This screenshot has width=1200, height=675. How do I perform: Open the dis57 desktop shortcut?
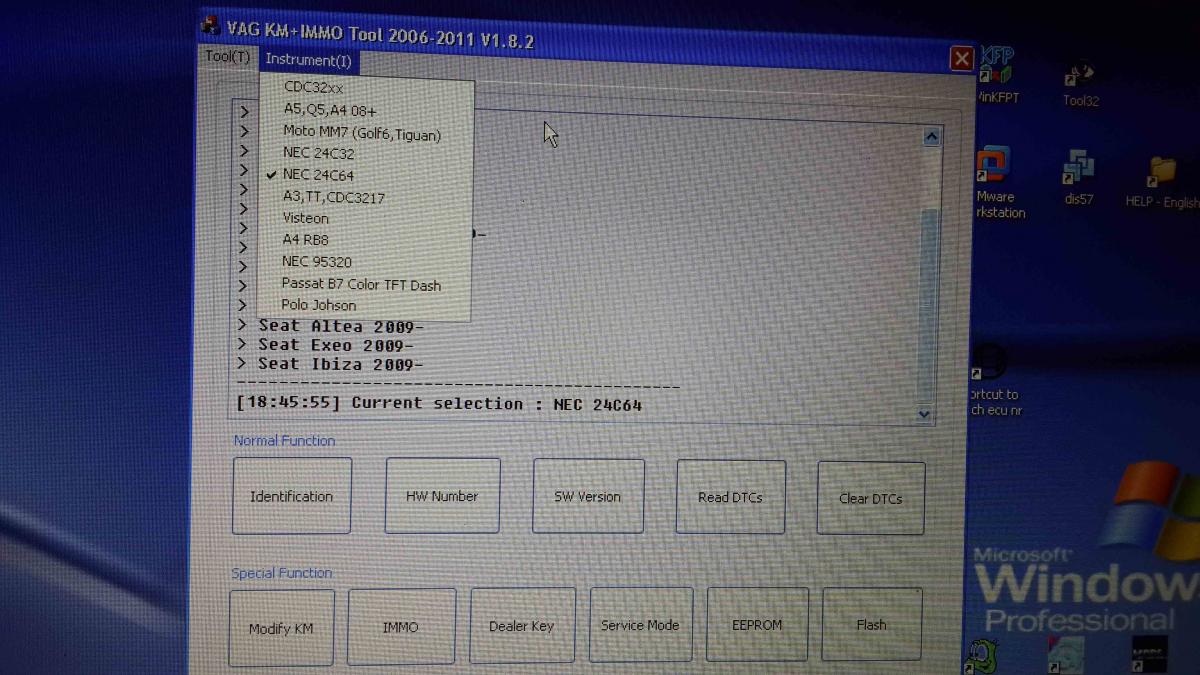coord(1079,178)
